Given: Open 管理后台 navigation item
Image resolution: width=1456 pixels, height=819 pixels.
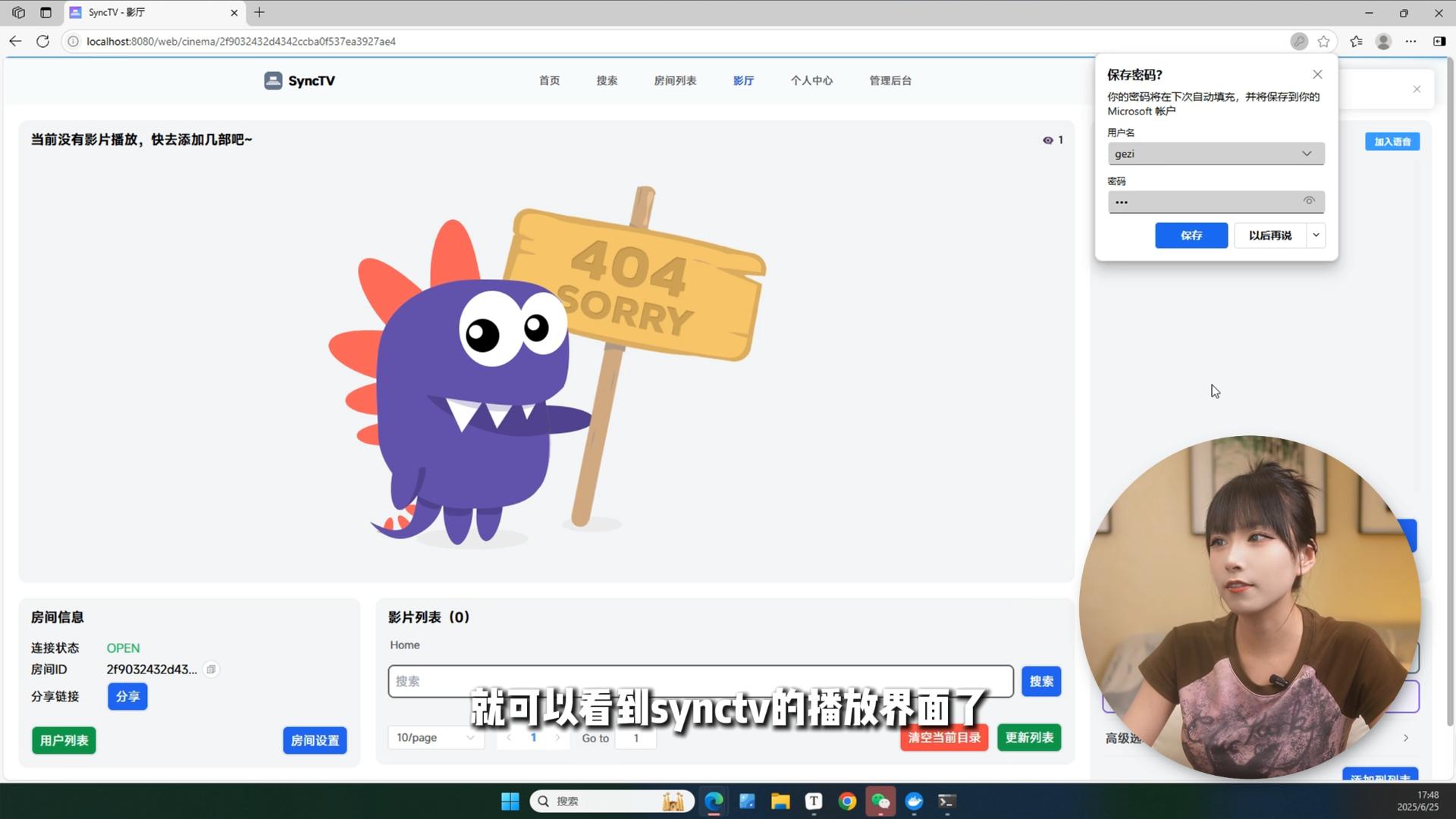Looking at the screenshot, I should pyautogui.click(x=890, y=80).
